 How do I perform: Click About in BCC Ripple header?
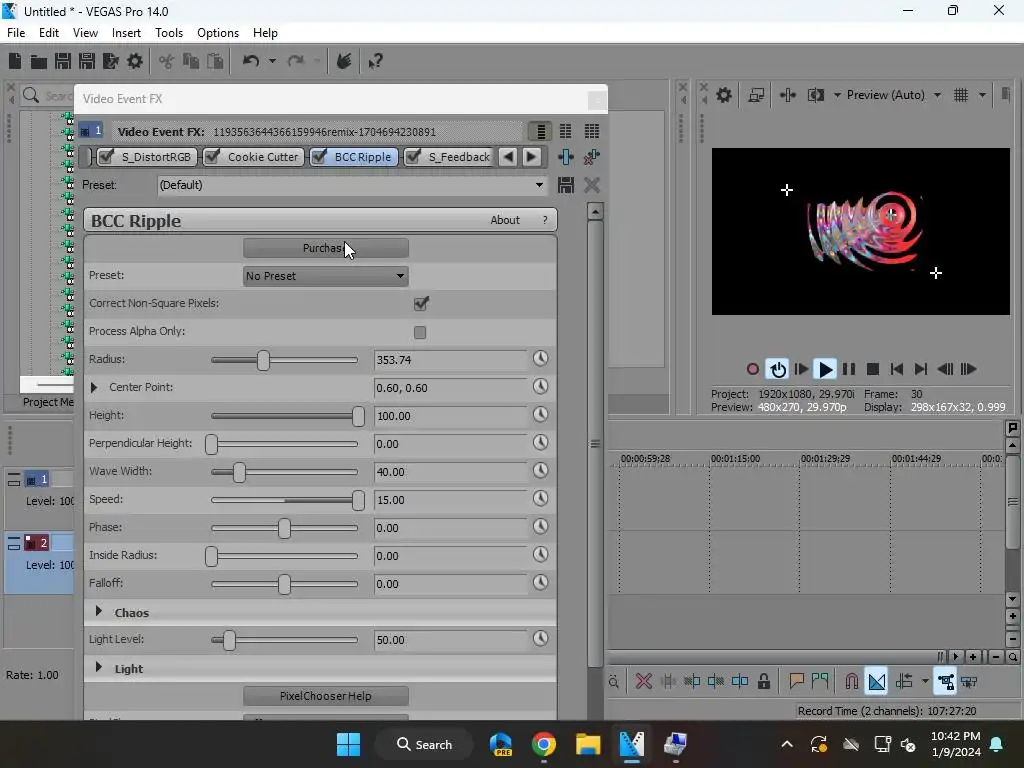[505, 220]
